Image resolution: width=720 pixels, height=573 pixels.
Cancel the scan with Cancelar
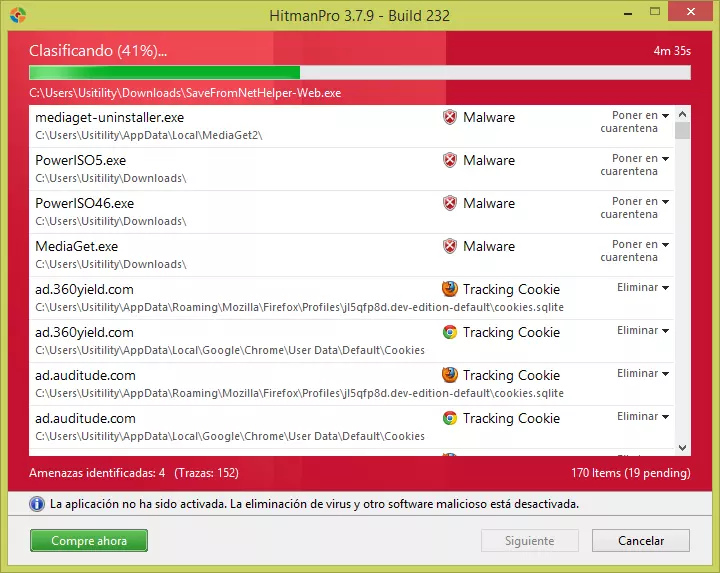(641, 540)
